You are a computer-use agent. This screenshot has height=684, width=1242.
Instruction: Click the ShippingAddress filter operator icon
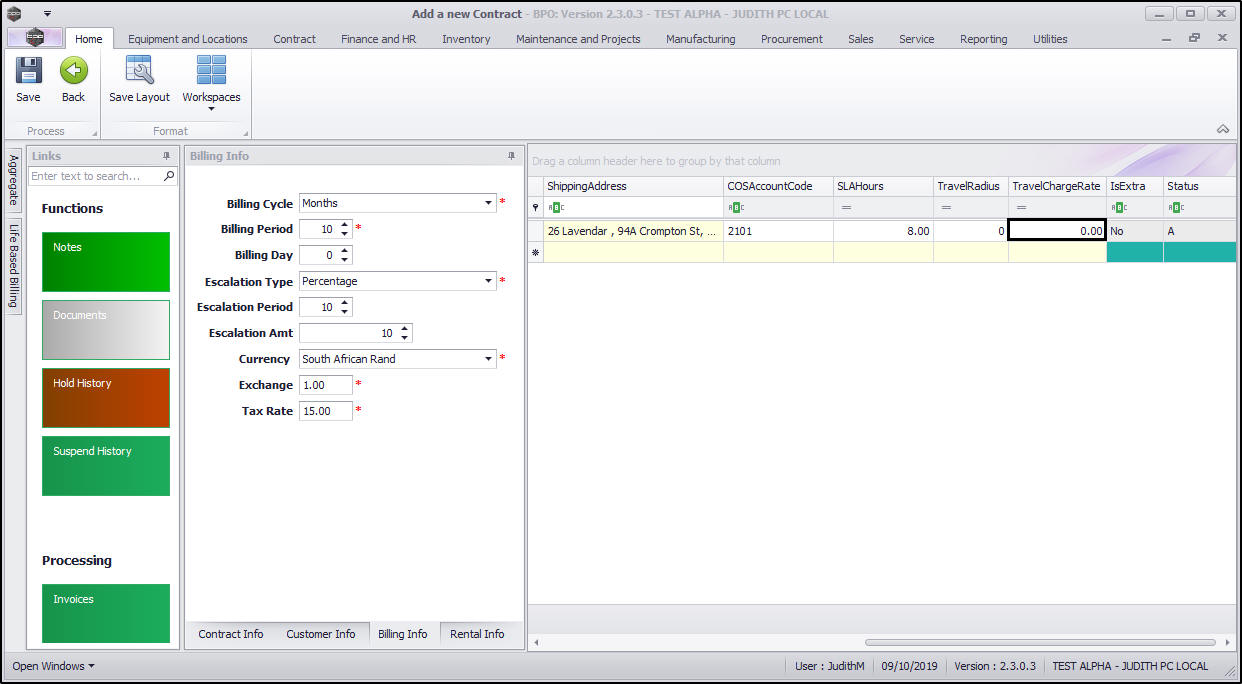(557, 208)
